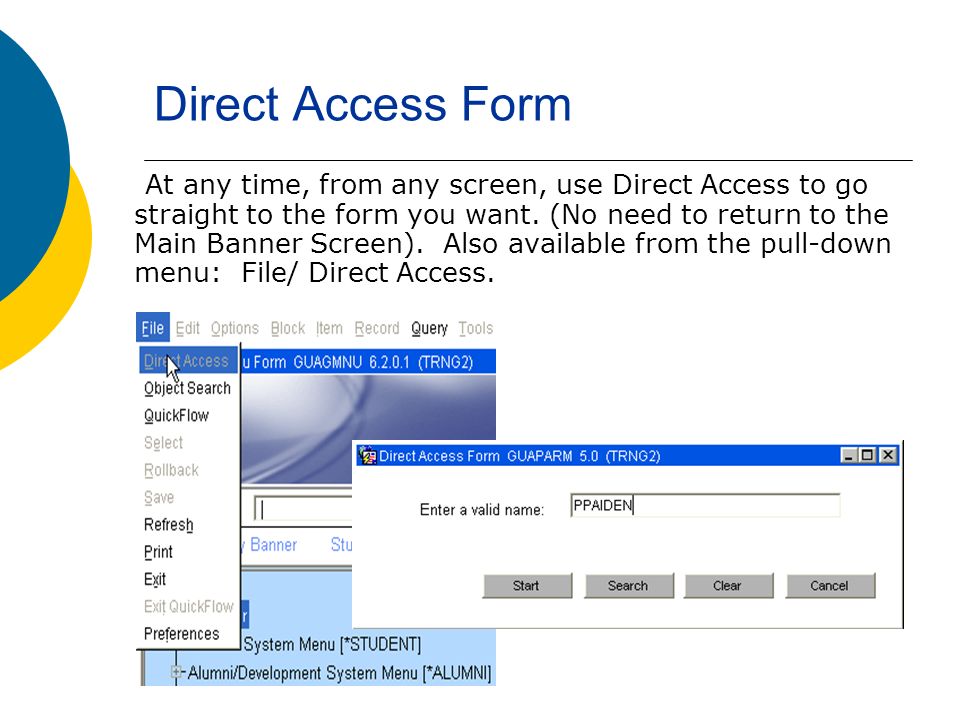The image size is (960, 720).
Task: Click the Cancel button
Action: coord(830,586)
